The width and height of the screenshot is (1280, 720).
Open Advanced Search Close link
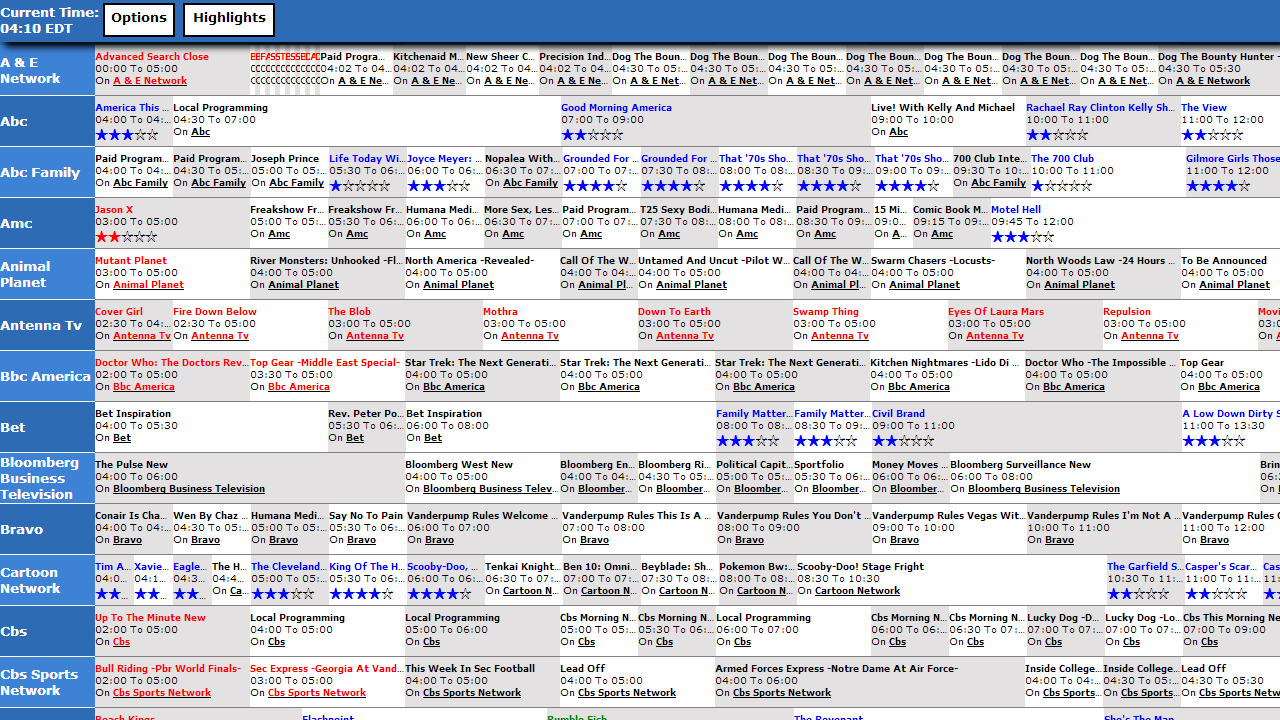[x=152, y=57]
